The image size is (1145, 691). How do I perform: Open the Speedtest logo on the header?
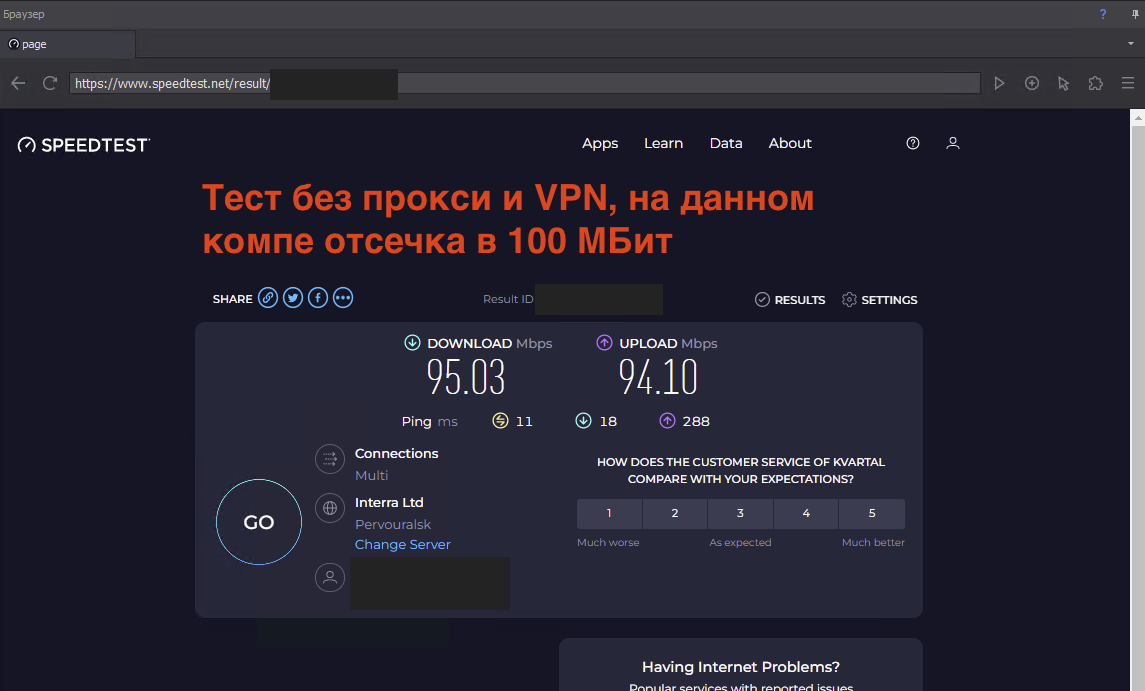(x=83, y=143)
